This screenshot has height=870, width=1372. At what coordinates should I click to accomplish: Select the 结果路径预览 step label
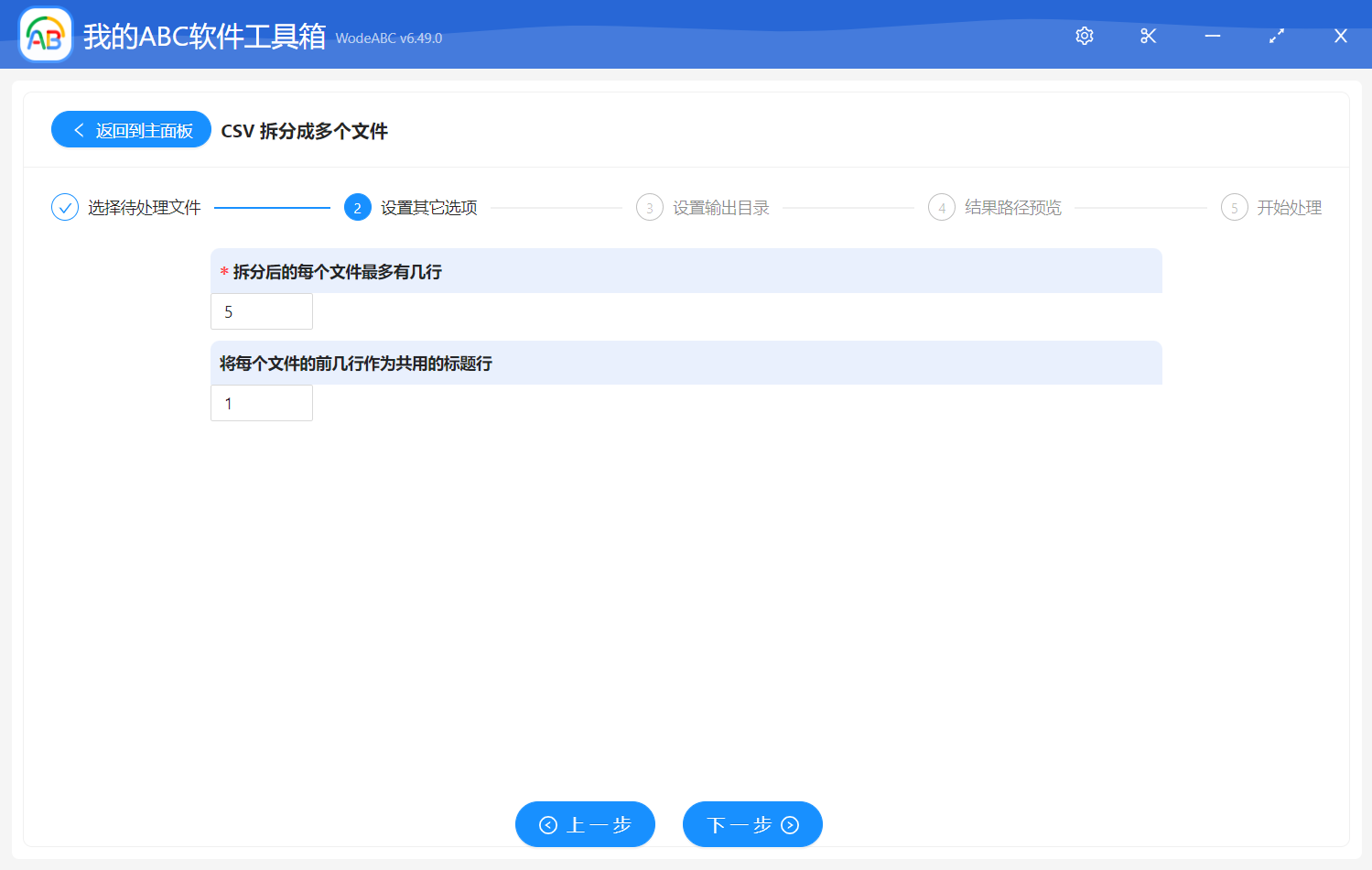1010,207
